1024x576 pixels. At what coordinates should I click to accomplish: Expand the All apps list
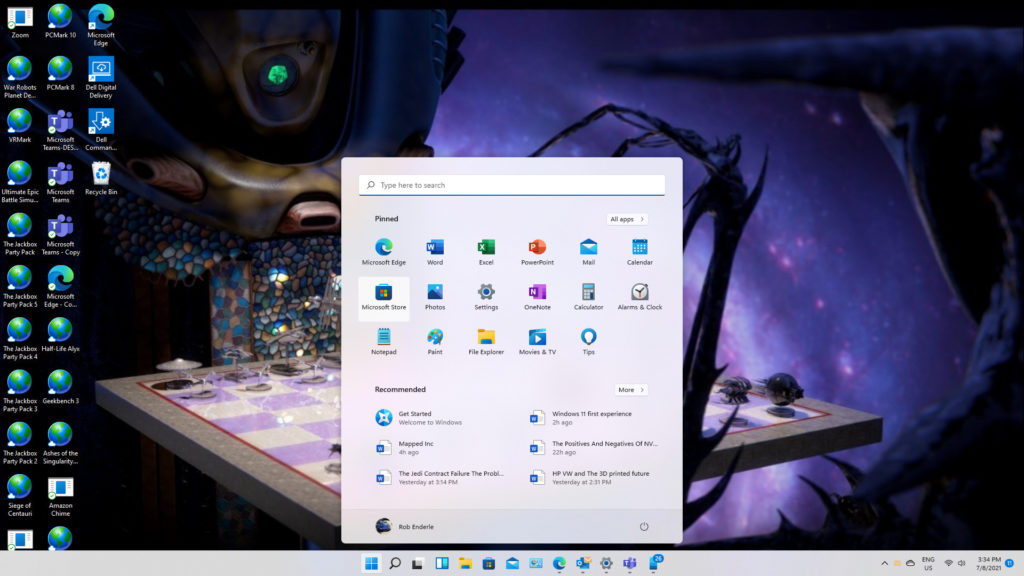(627, 219)
